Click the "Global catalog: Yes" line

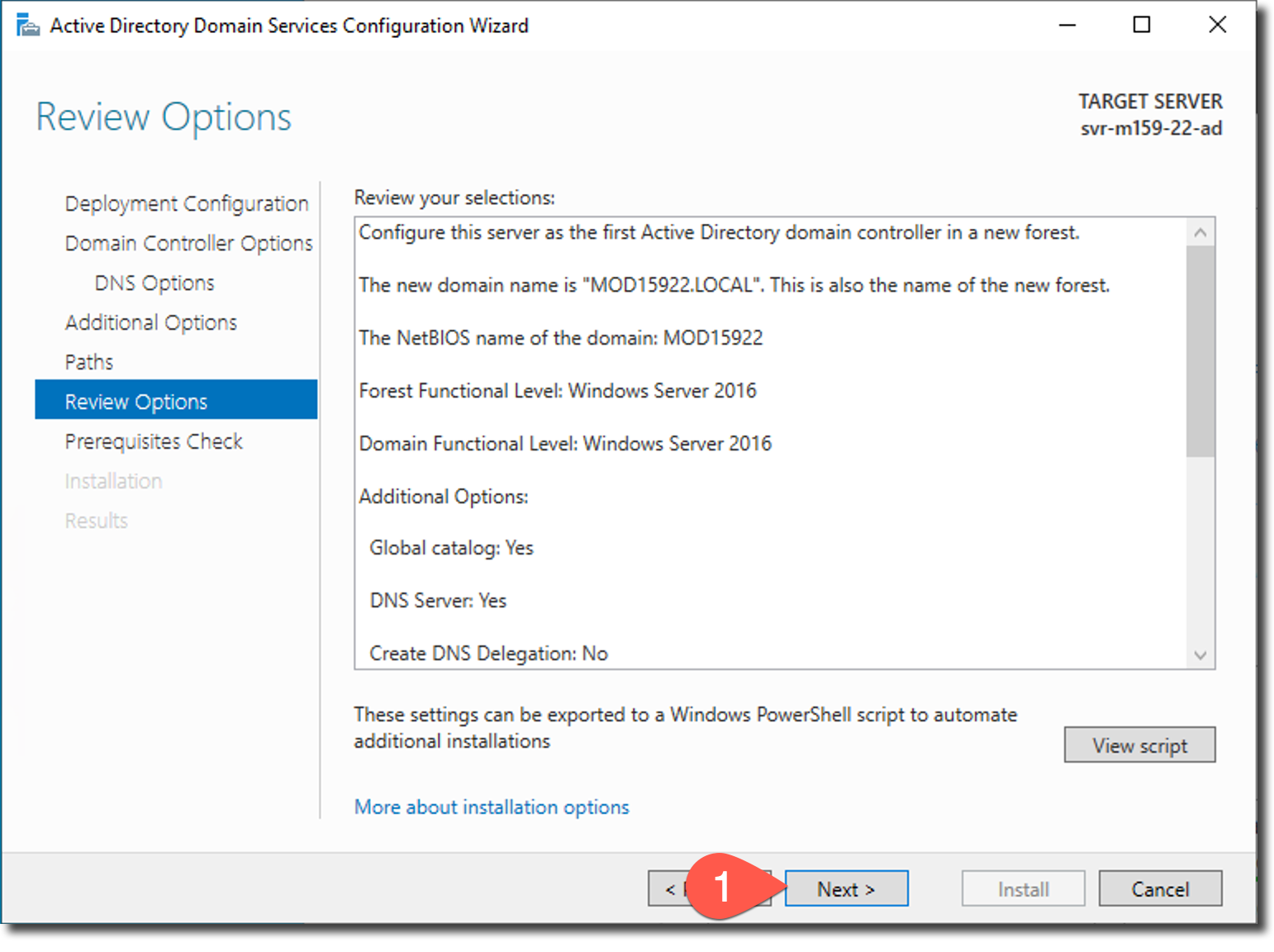451,548
